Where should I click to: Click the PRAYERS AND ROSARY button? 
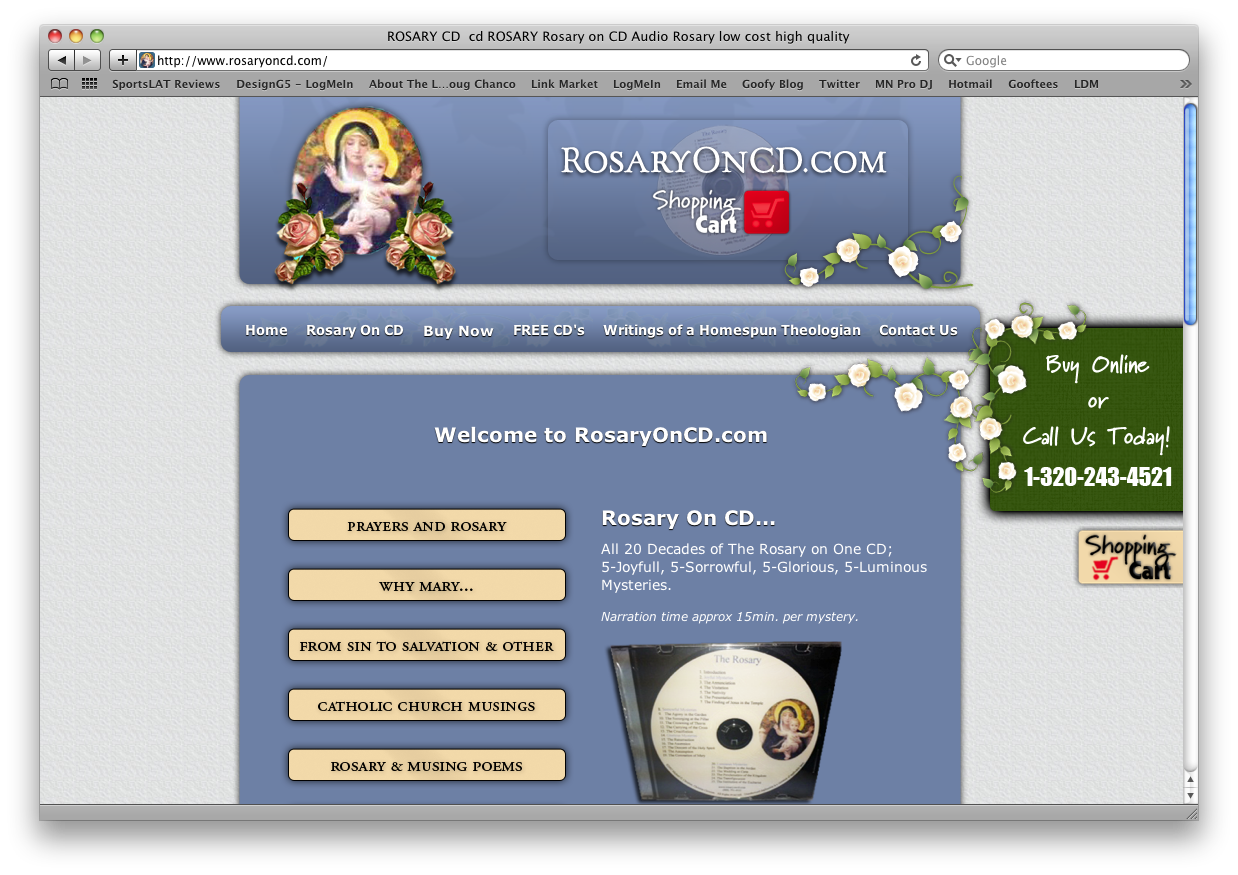click(x=427, y=525)
